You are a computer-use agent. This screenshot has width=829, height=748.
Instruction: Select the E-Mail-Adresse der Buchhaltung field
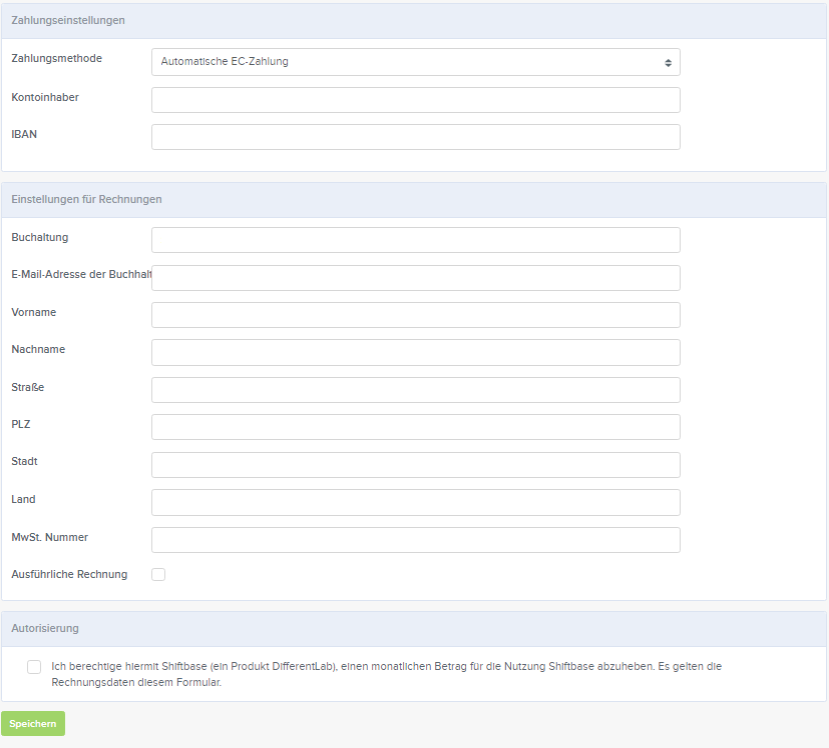pos(416,278)
